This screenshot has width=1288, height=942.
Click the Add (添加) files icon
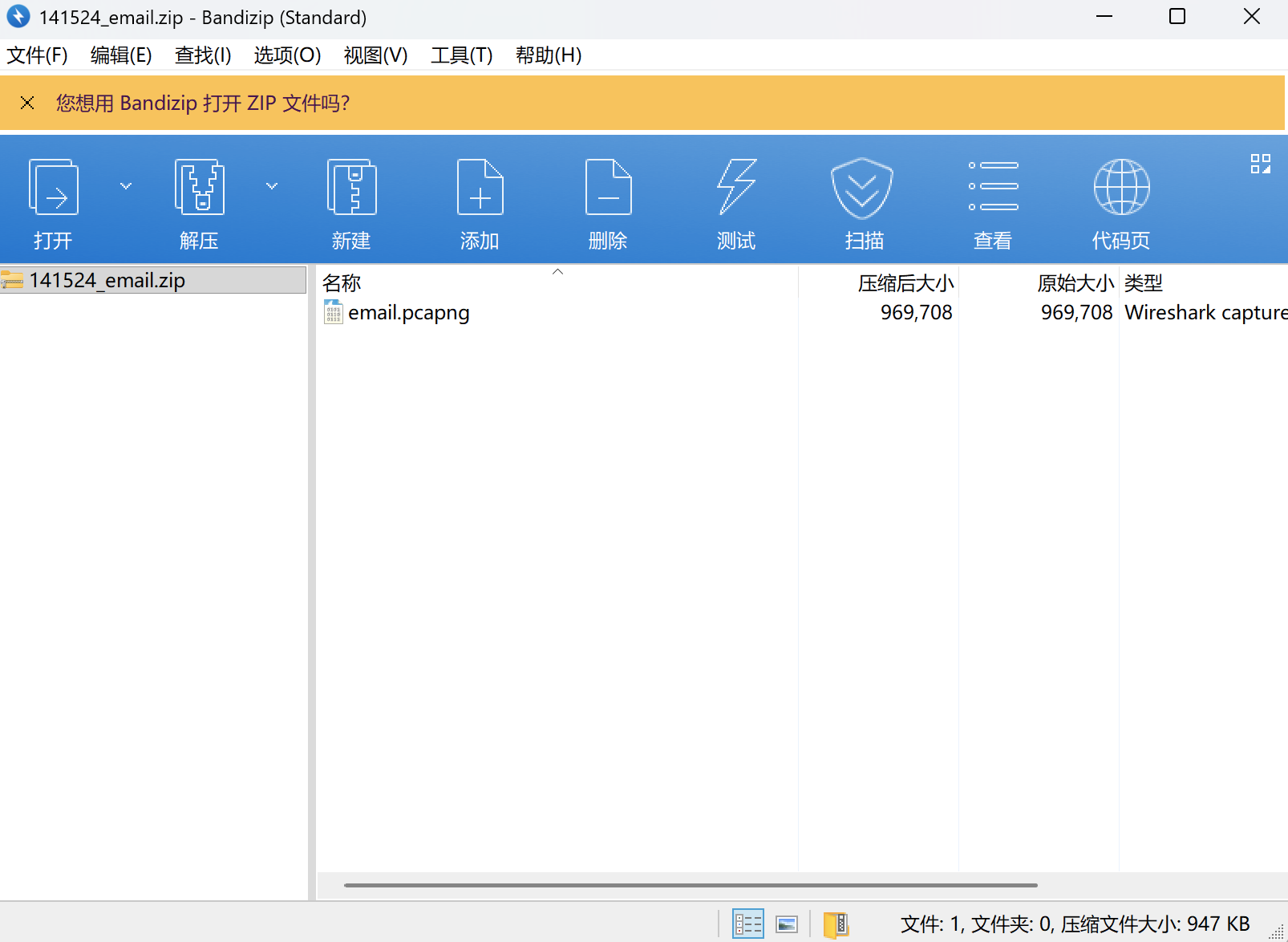[x=480, y=187]
